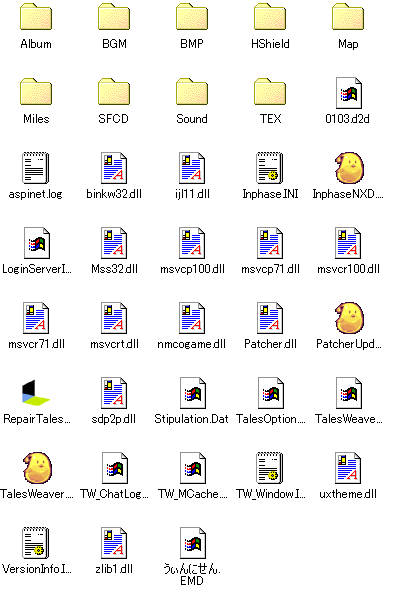Click the RepairTales... black cube icon

pos(36,393)
